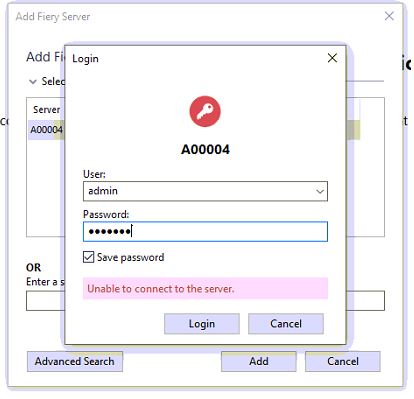Cancel the Add Fiery Server window
Viewport: 414px width, 399px height.
click(x=343, y=361)
